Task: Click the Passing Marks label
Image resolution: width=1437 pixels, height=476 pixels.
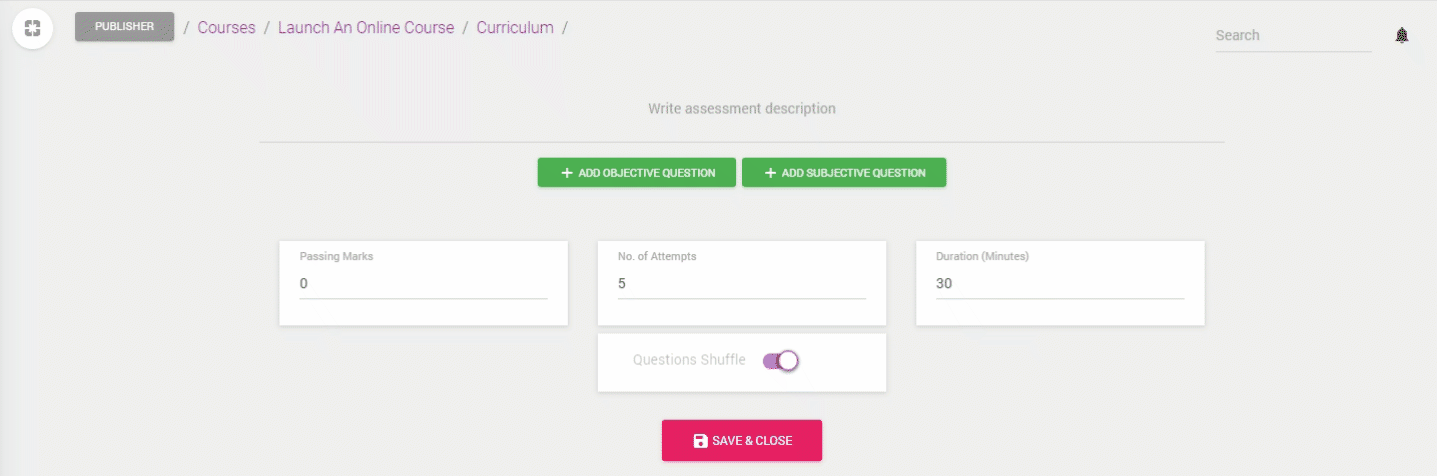Action: [336, 257]
